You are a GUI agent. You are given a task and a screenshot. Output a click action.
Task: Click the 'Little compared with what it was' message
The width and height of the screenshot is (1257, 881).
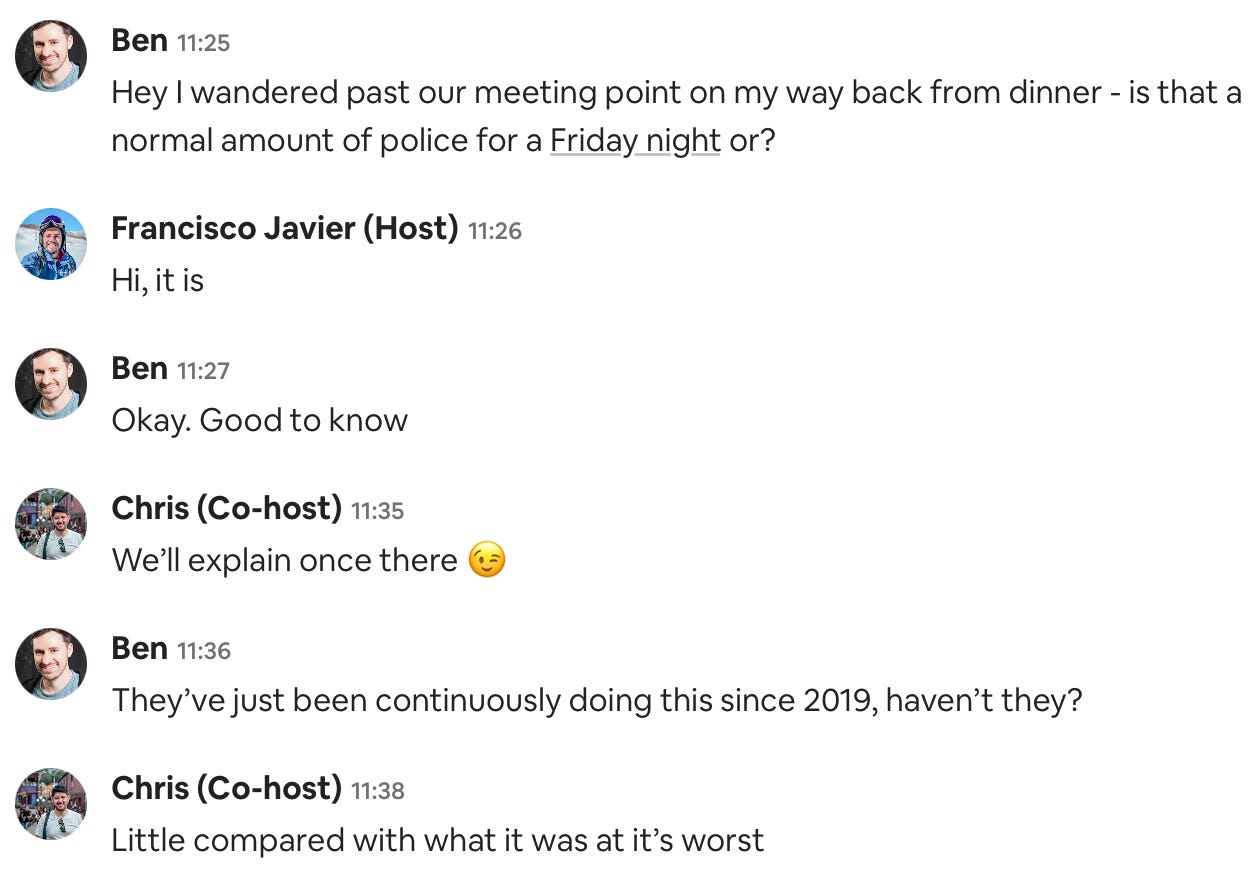click(x=438, y=840)
